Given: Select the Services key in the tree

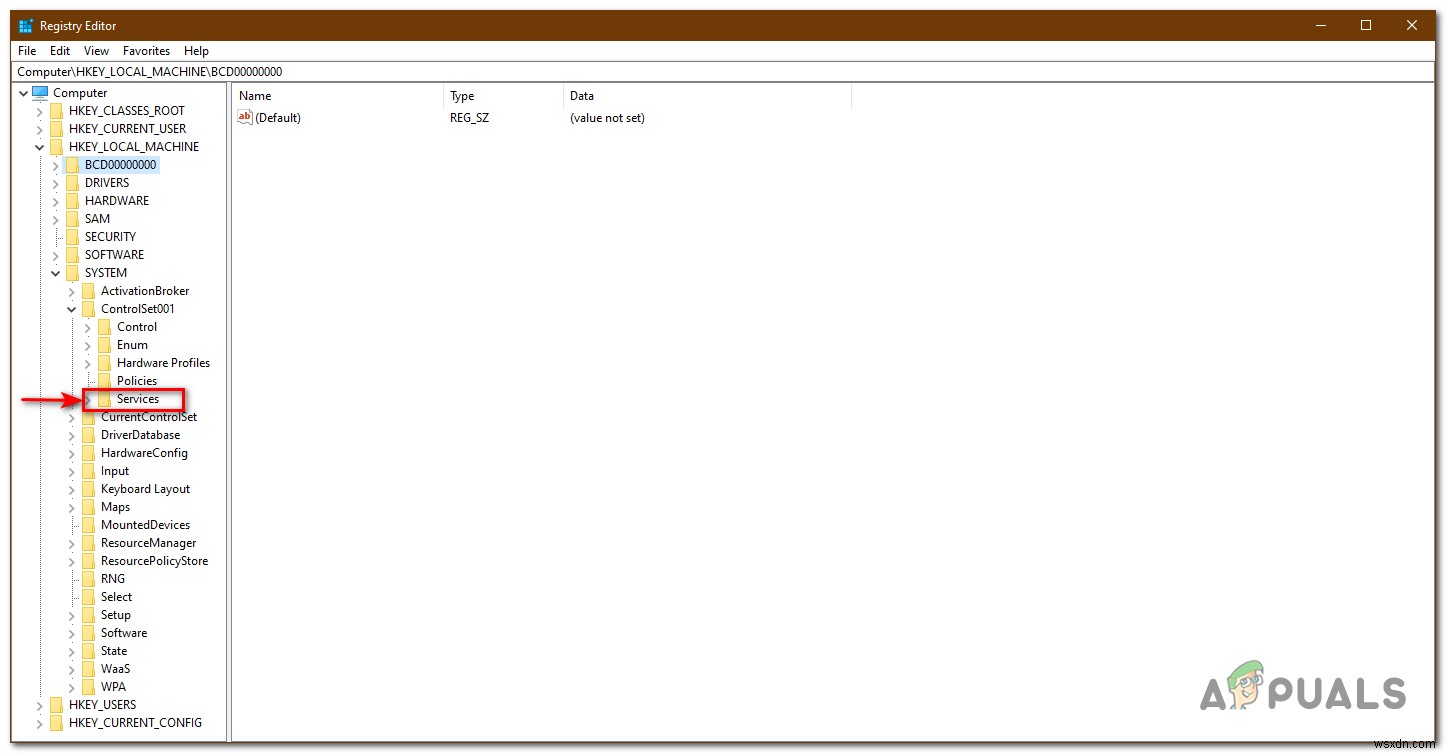Looking at the screenshot, I should [x=137, y=398].
